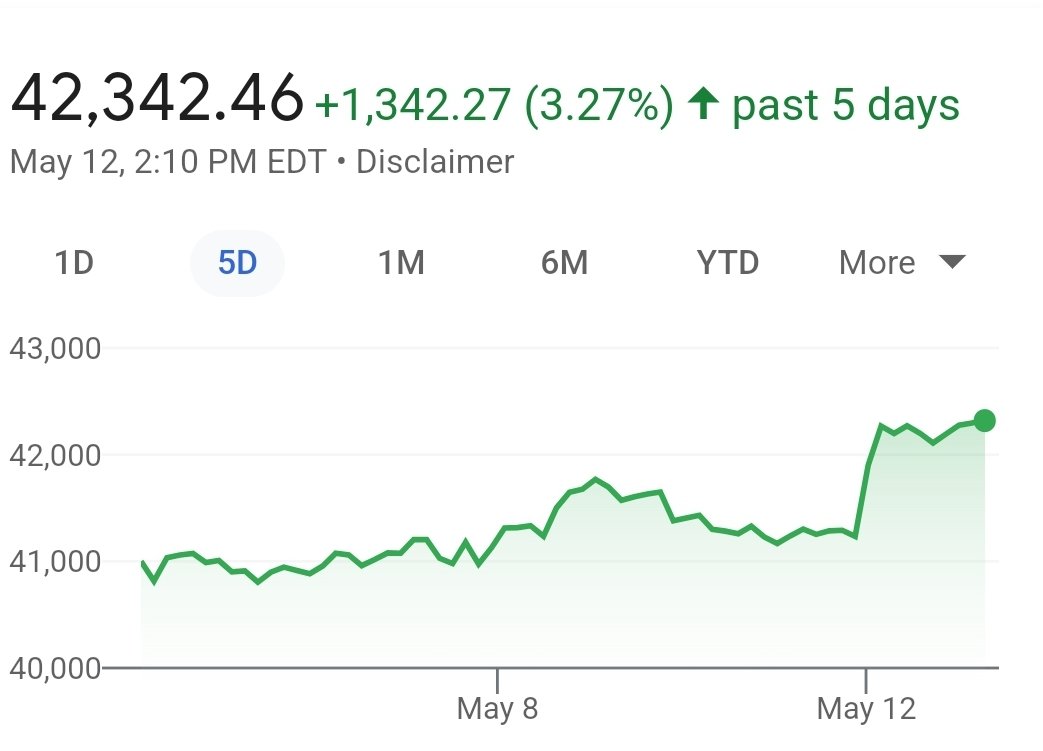
Task: Switch to the 1D range tab
Action: [74, 263]
